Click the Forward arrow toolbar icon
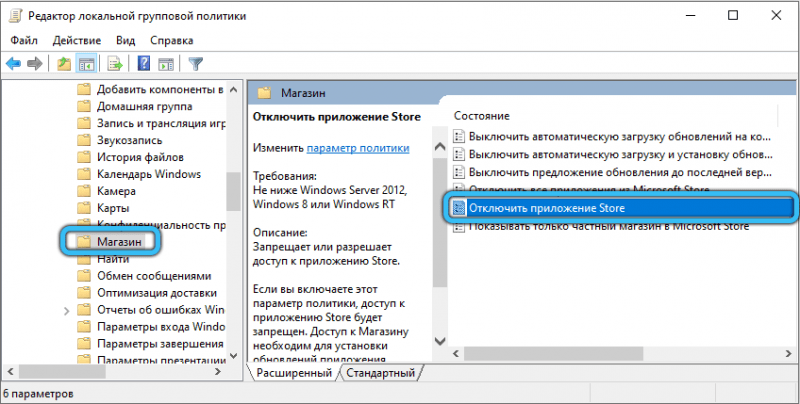800x404 pixels. pyautogui.click(x=35, y=64)
